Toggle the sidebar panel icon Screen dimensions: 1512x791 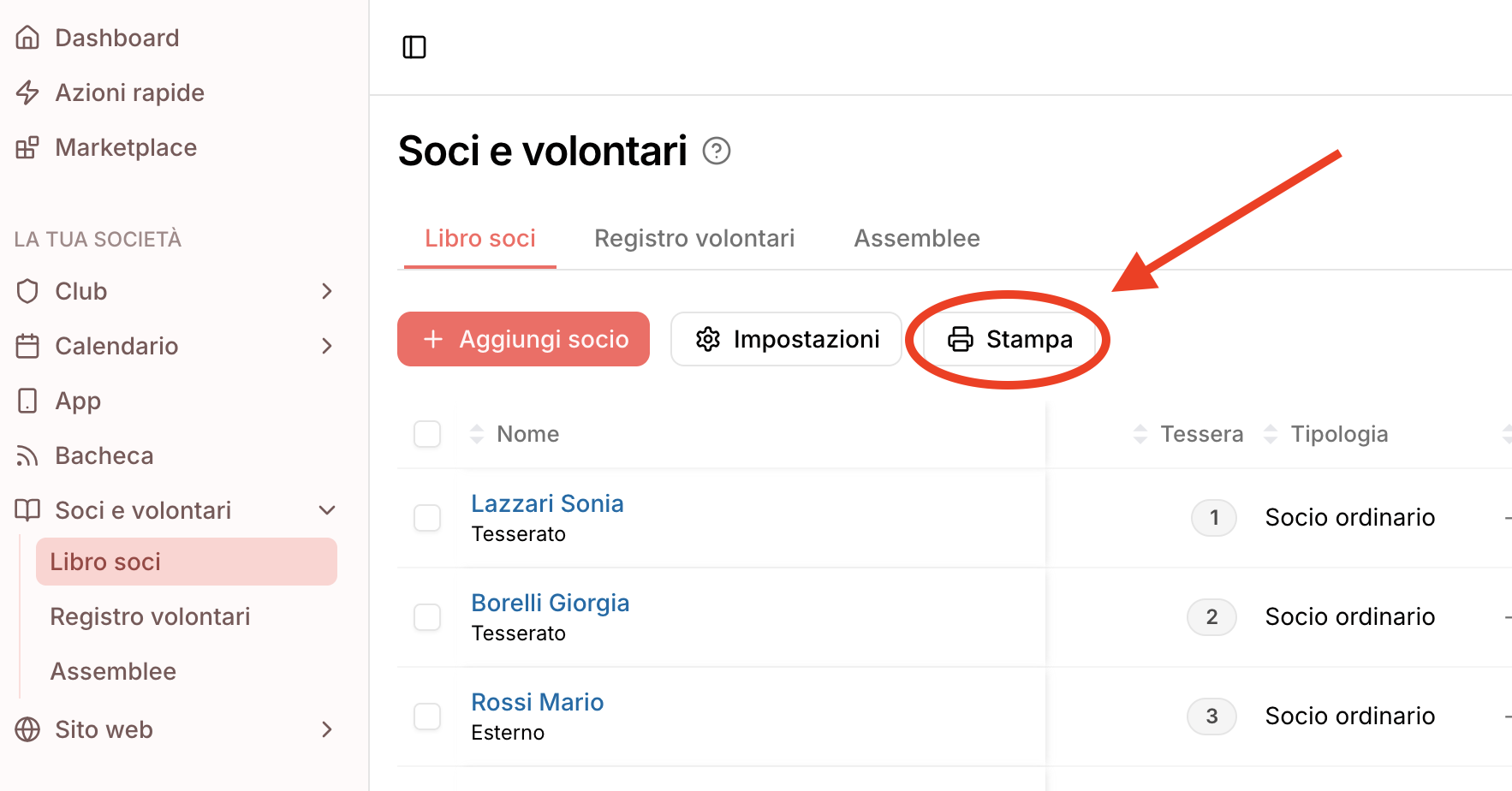click(x=414, y=47)
